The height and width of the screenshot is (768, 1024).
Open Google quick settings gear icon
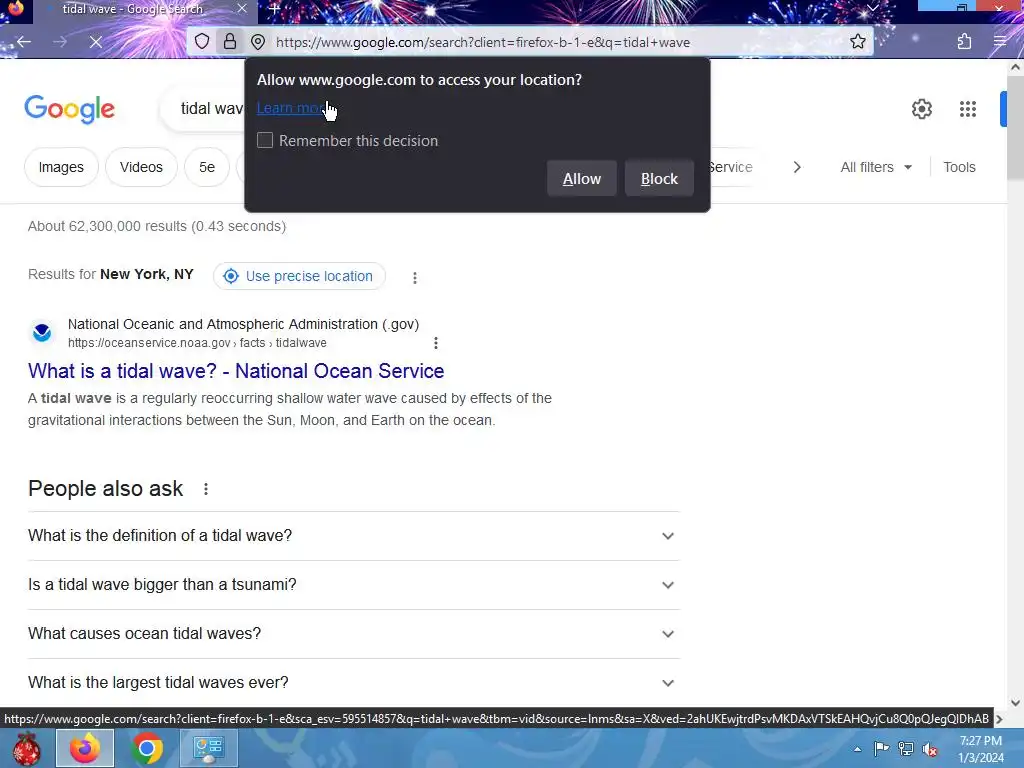921,108
